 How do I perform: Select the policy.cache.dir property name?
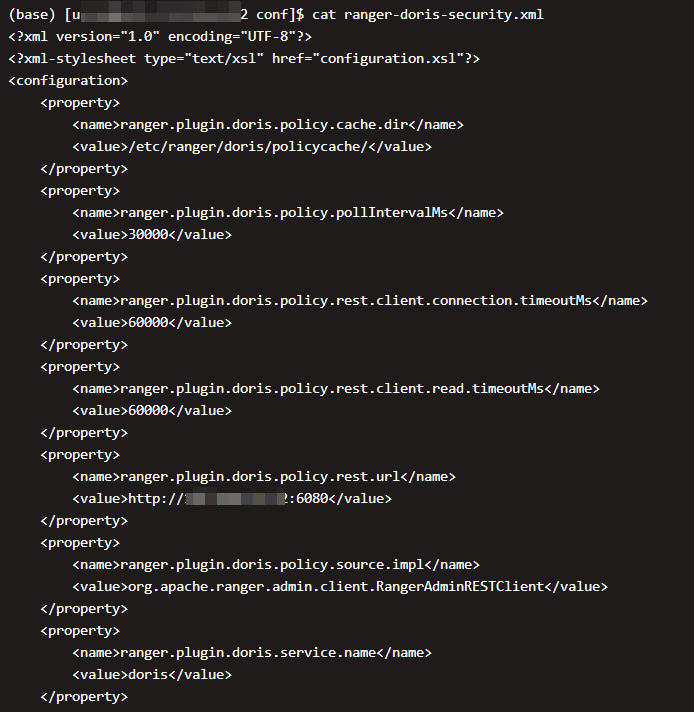click(x=268, y=125)
